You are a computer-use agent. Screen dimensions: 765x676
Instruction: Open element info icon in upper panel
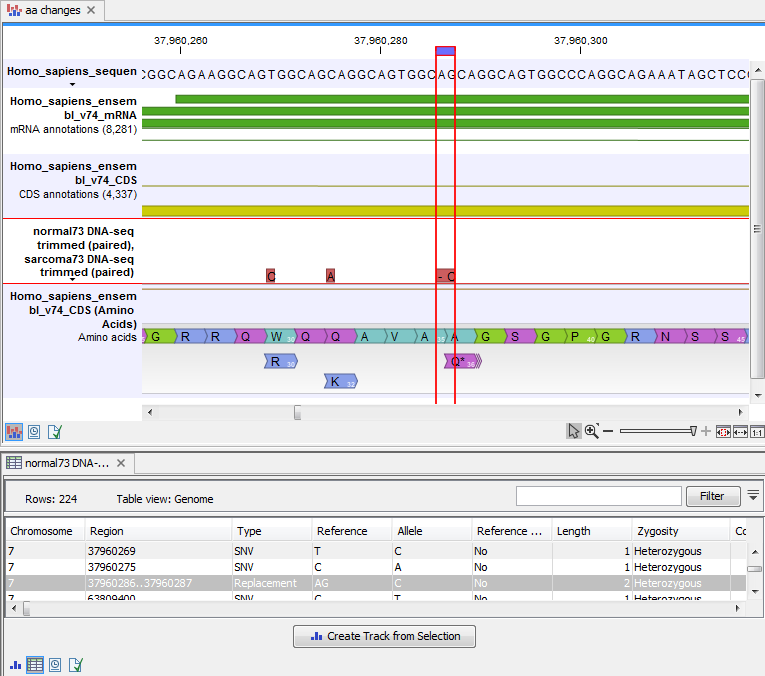(x=55, y=431)
